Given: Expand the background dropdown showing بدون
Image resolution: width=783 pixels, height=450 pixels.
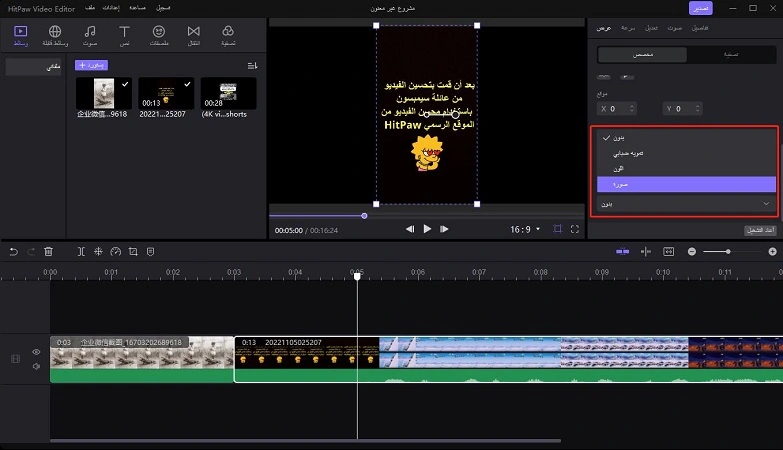Looking at the screenshot, I should coord(686,204).
